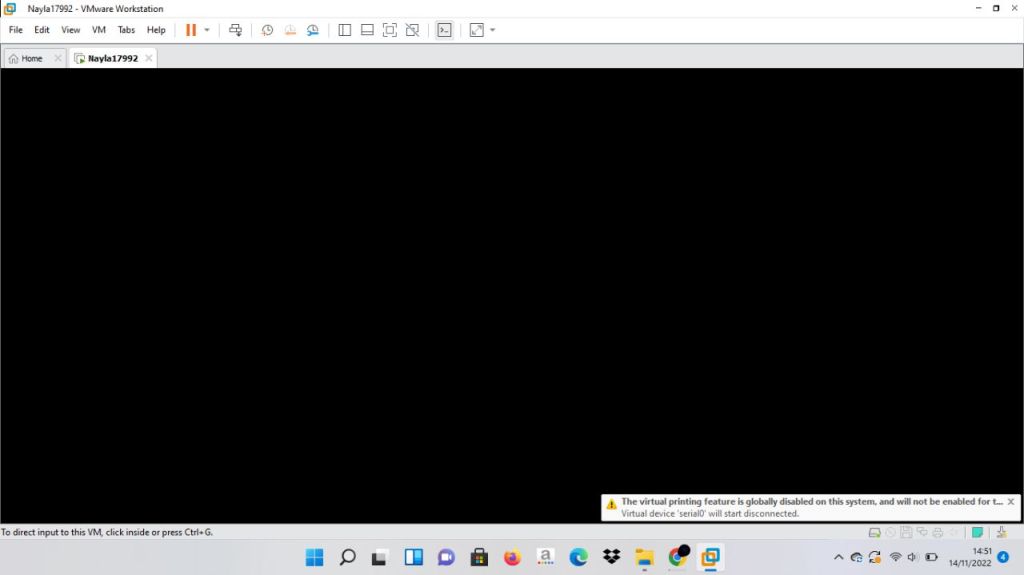The image size is (1024, 575).
Task: Open the VM menu
Action: click(x=99, y=30)
